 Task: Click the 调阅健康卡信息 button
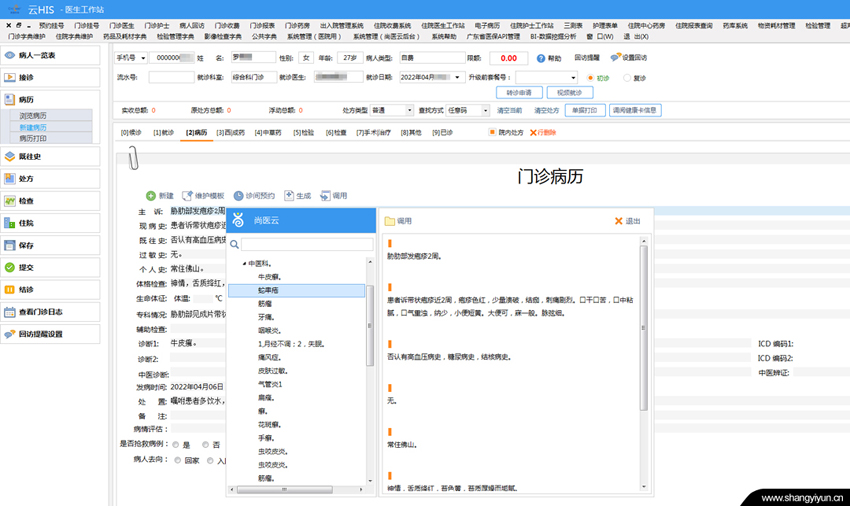coord(635,111)
